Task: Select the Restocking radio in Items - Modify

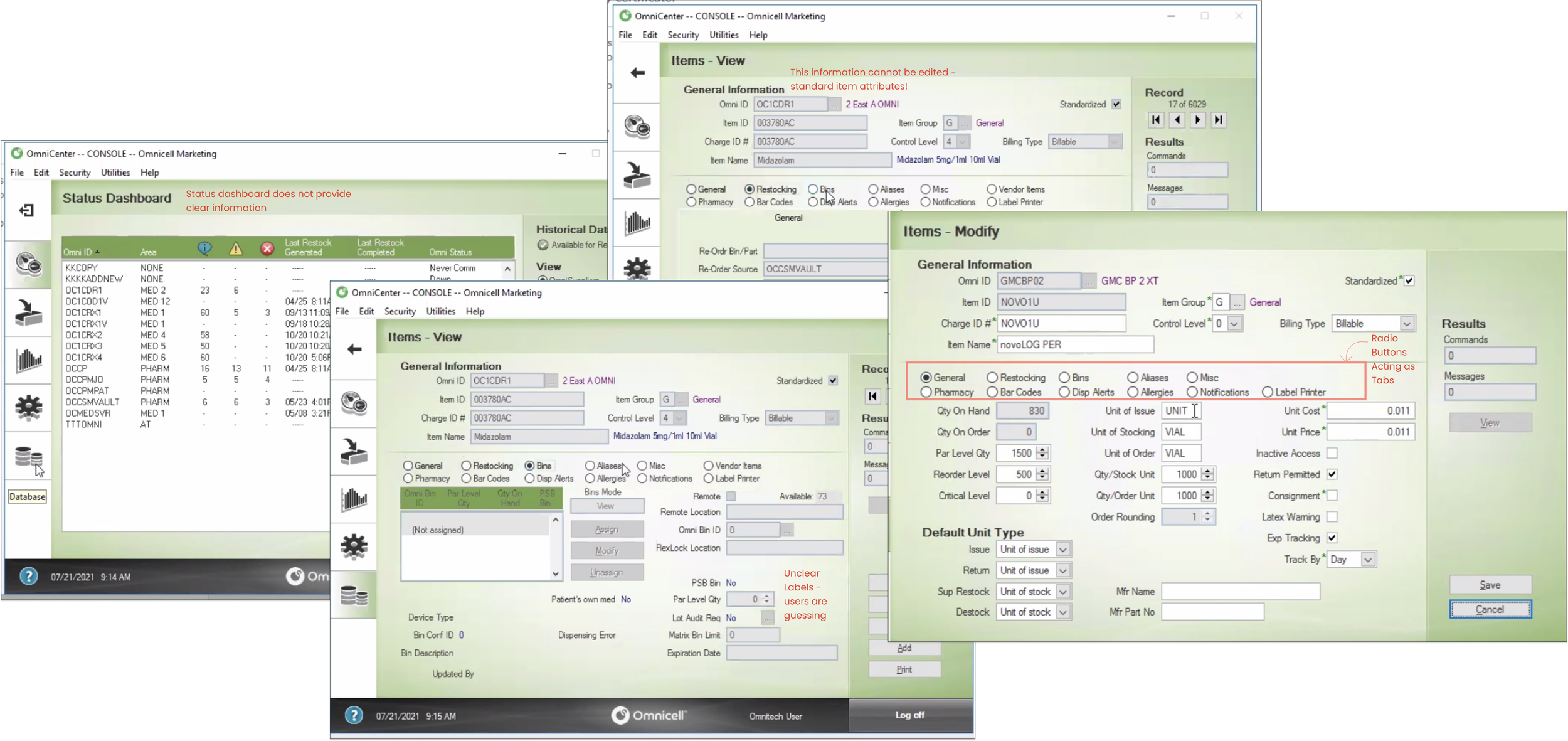Action: pyautogui.click(x=992, y=378)
